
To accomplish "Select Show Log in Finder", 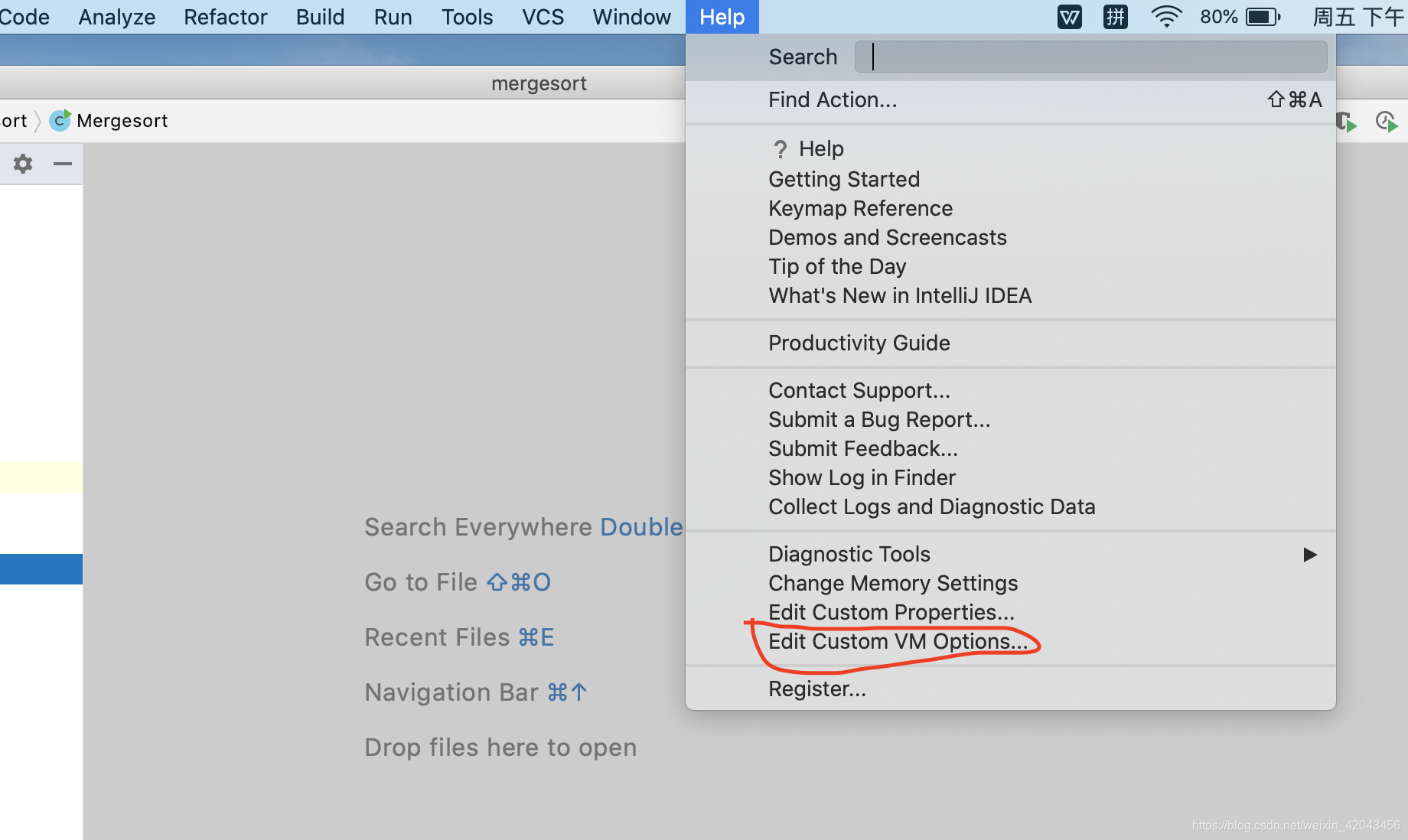I will pyautogui.click(x=862, y=477).
